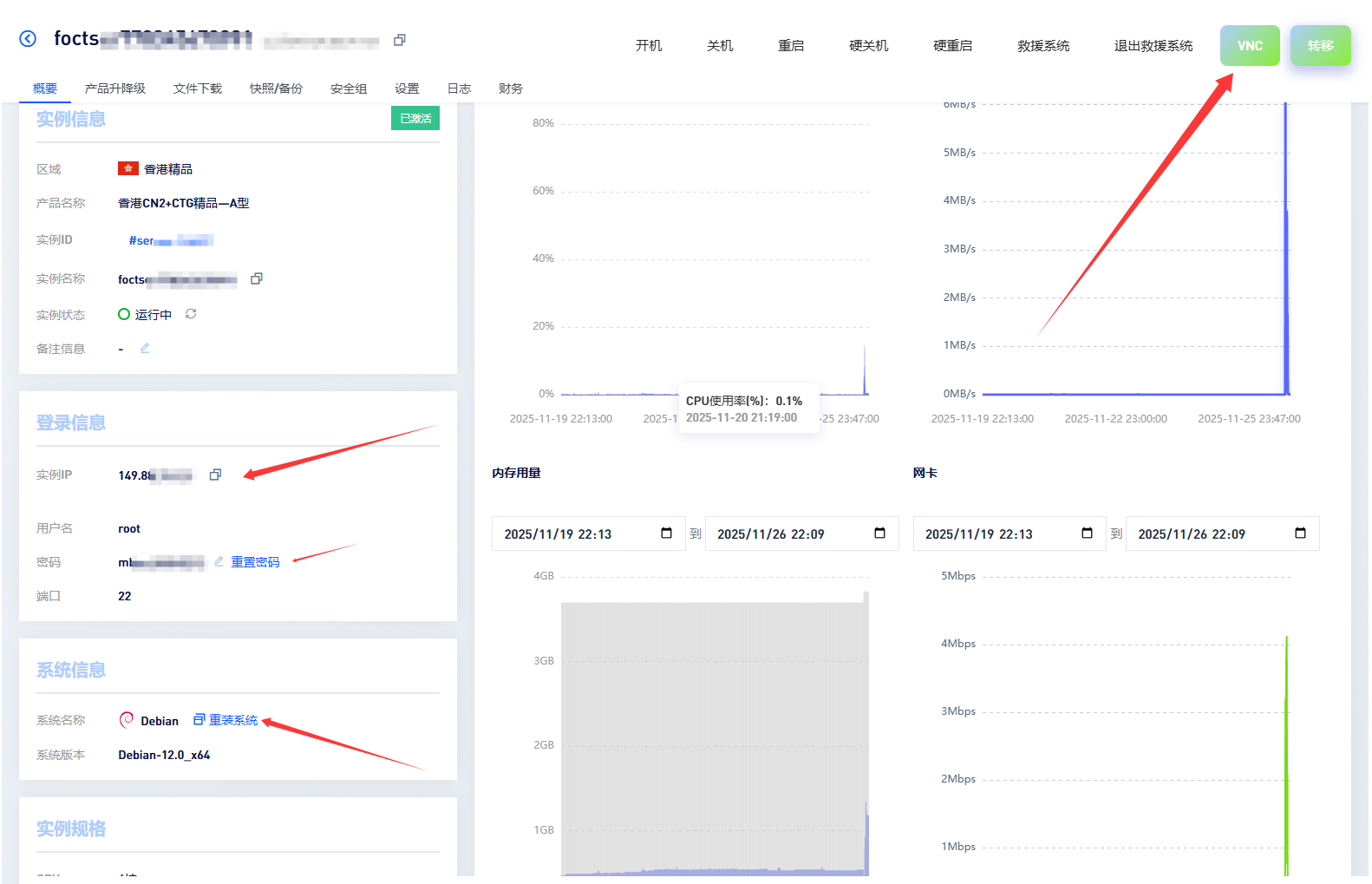Click the 重置密码 link
The height and width of the screenshot is (884, 1372).
(255, 562)
